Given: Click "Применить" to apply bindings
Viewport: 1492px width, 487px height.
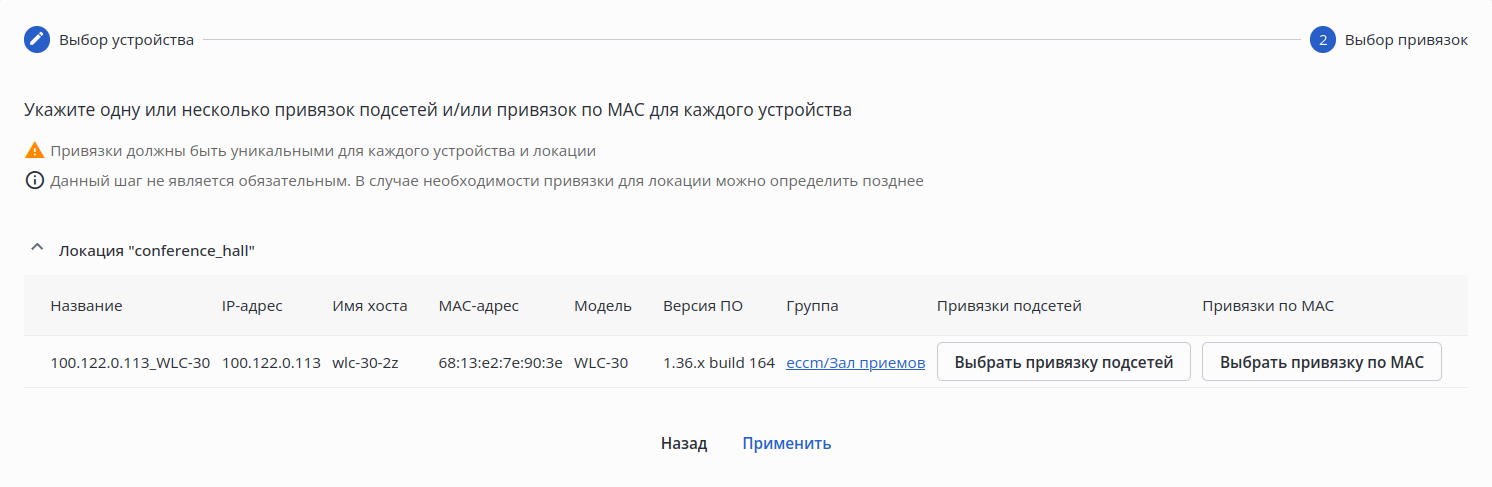Looking at the screenshot, I should [x=786, y=443].
